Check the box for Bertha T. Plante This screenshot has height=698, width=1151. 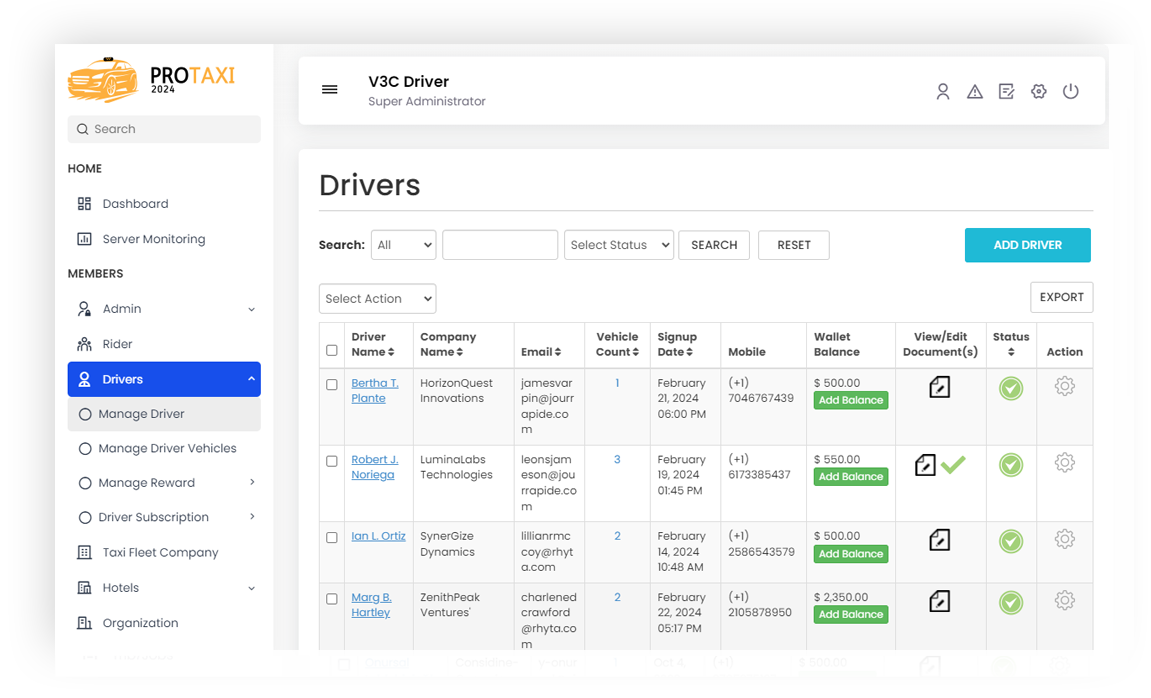coord(332,385)
